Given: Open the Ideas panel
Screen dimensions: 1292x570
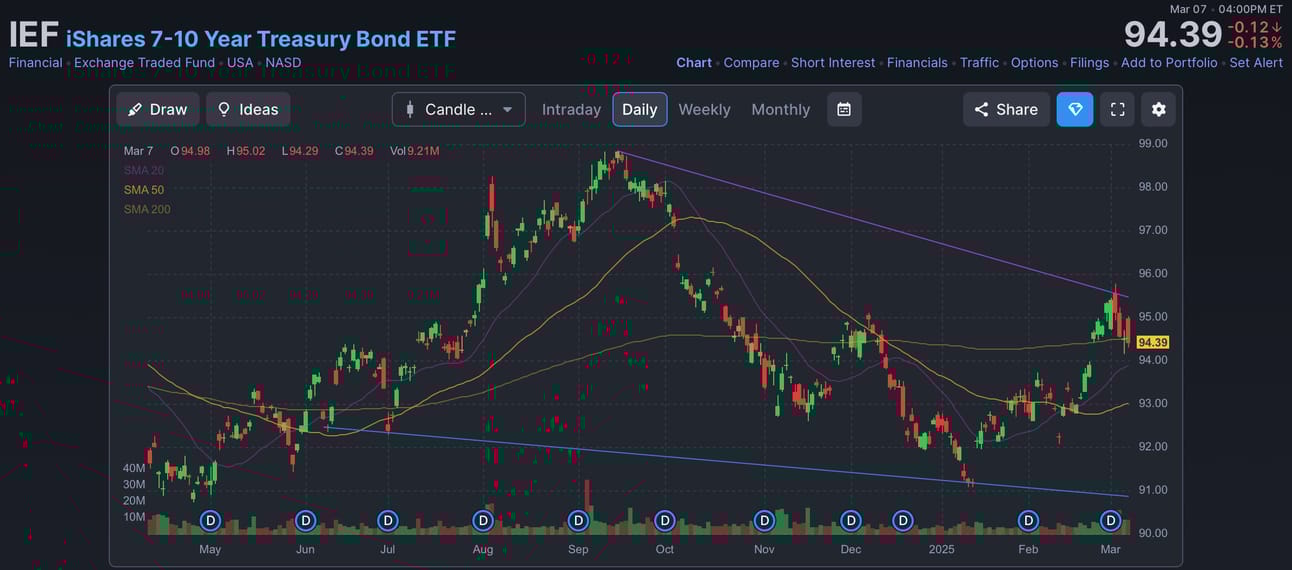Looking at the screenshot, I should 248,109.
